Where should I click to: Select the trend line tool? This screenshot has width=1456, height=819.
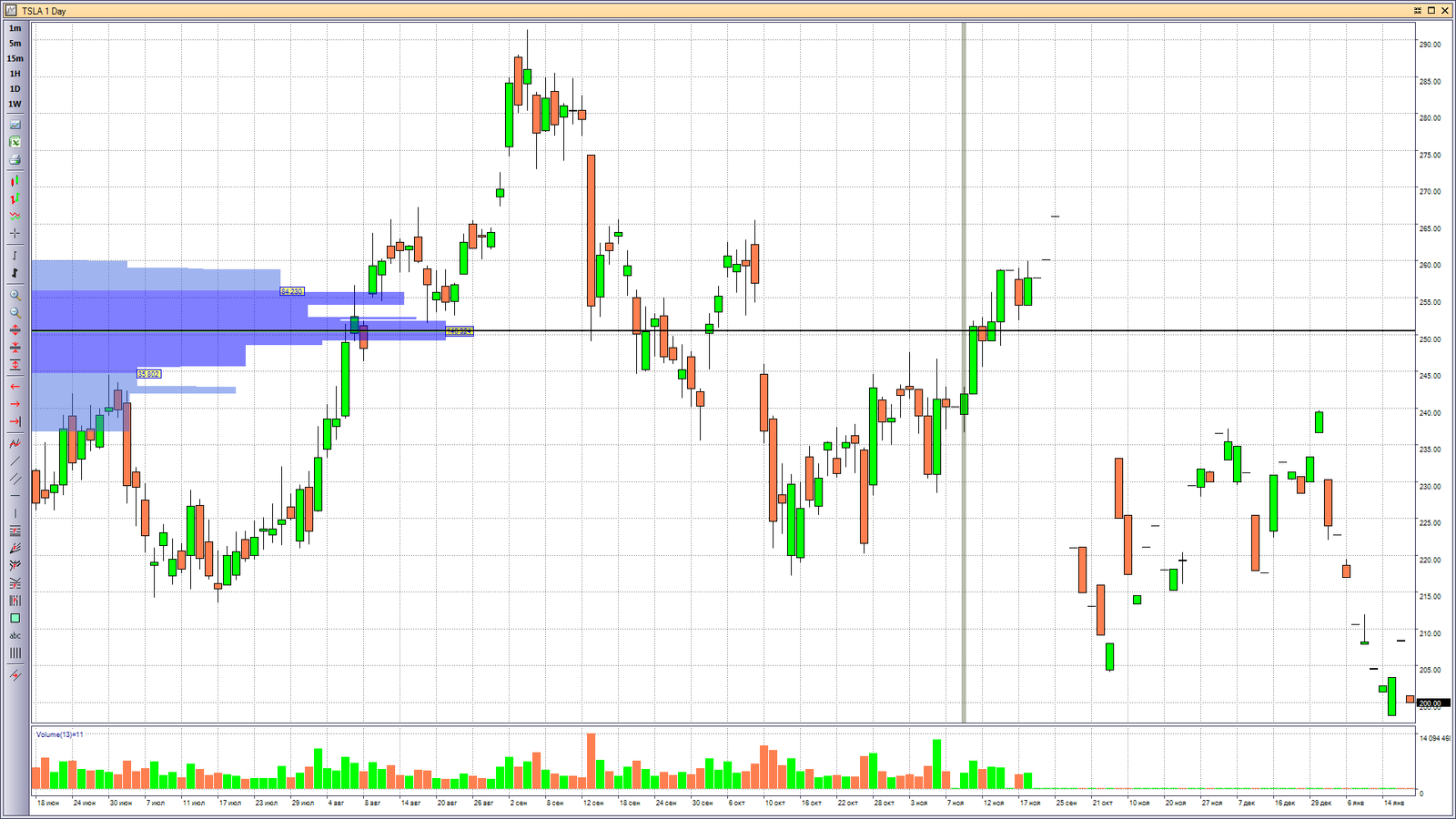tap(15, 460)
